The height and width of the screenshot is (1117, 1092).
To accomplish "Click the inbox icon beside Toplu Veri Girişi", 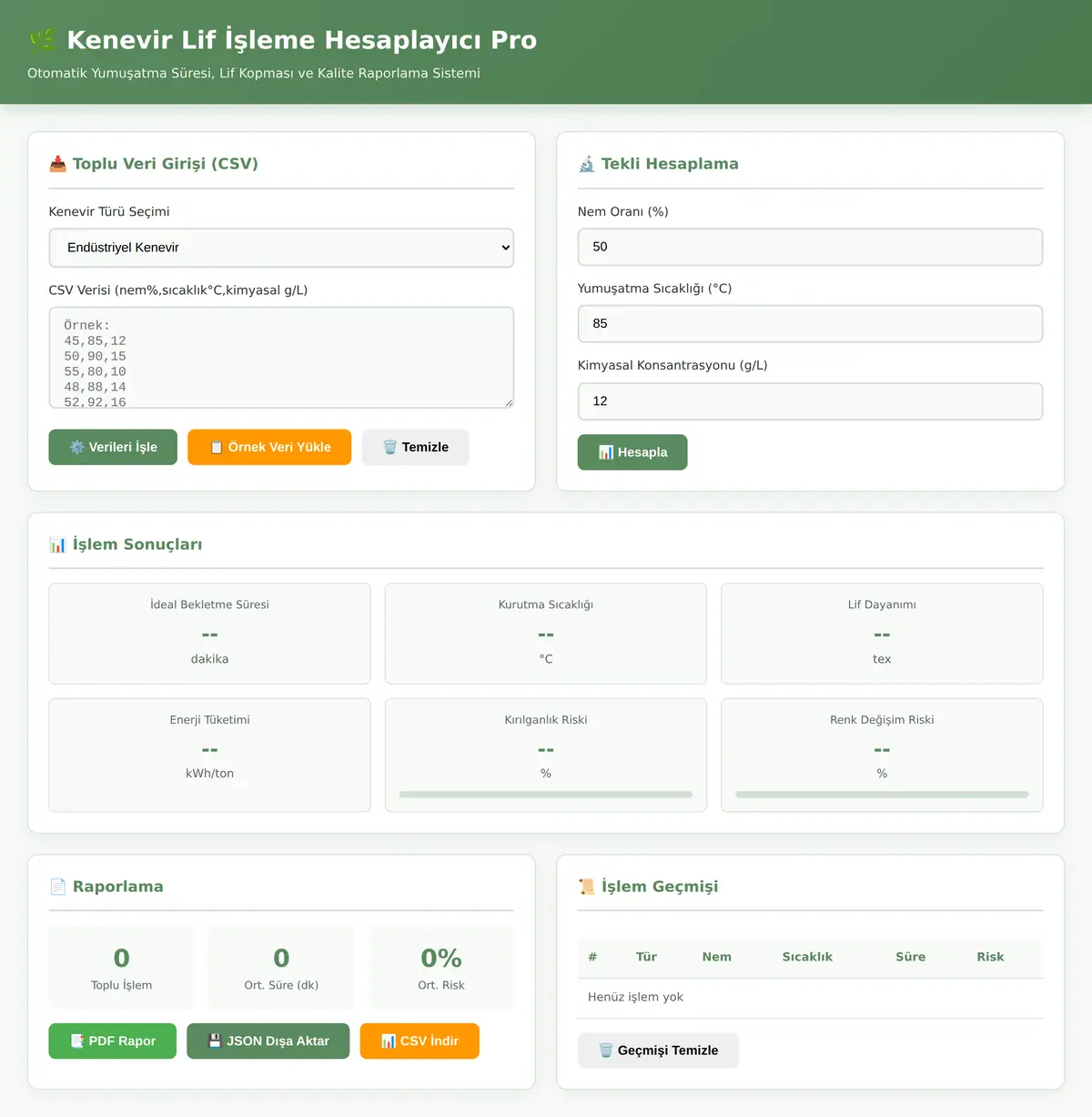I will coord(58,164).
